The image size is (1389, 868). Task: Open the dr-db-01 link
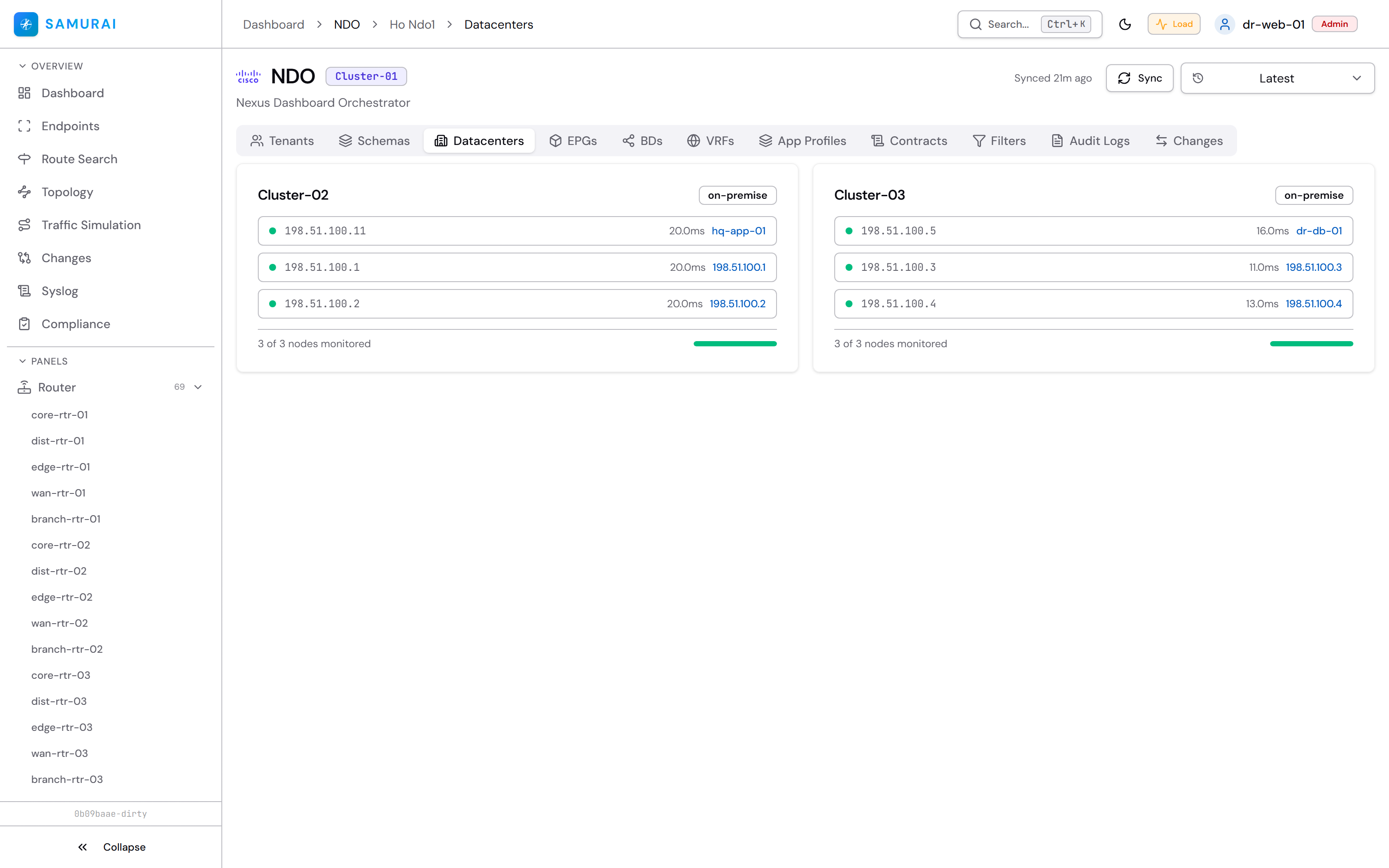[x=1319, y=231]
